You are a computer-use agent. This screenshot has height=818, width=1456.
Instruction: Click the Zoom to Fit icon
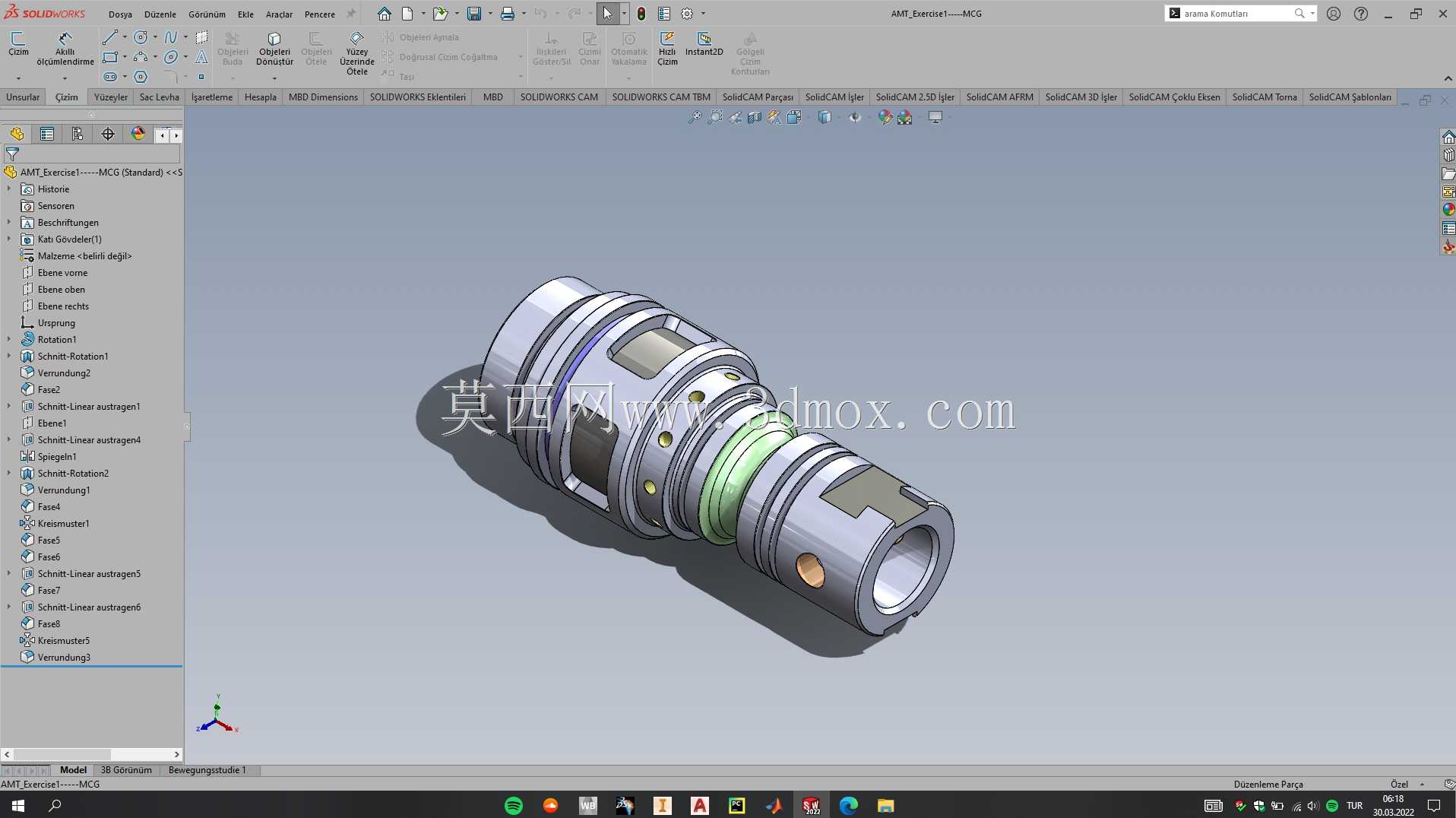tap(695, 117)
